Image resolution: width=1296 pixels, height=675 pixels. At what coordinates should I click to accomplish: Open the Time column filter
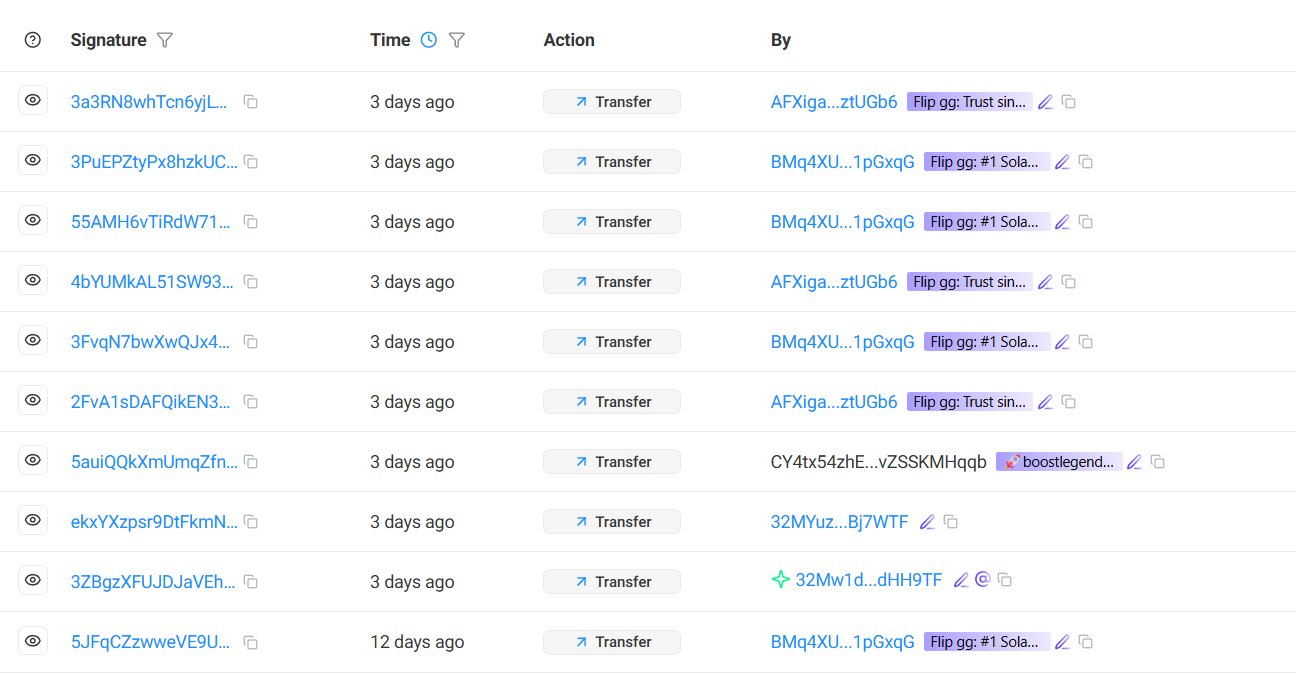[457, 40]
